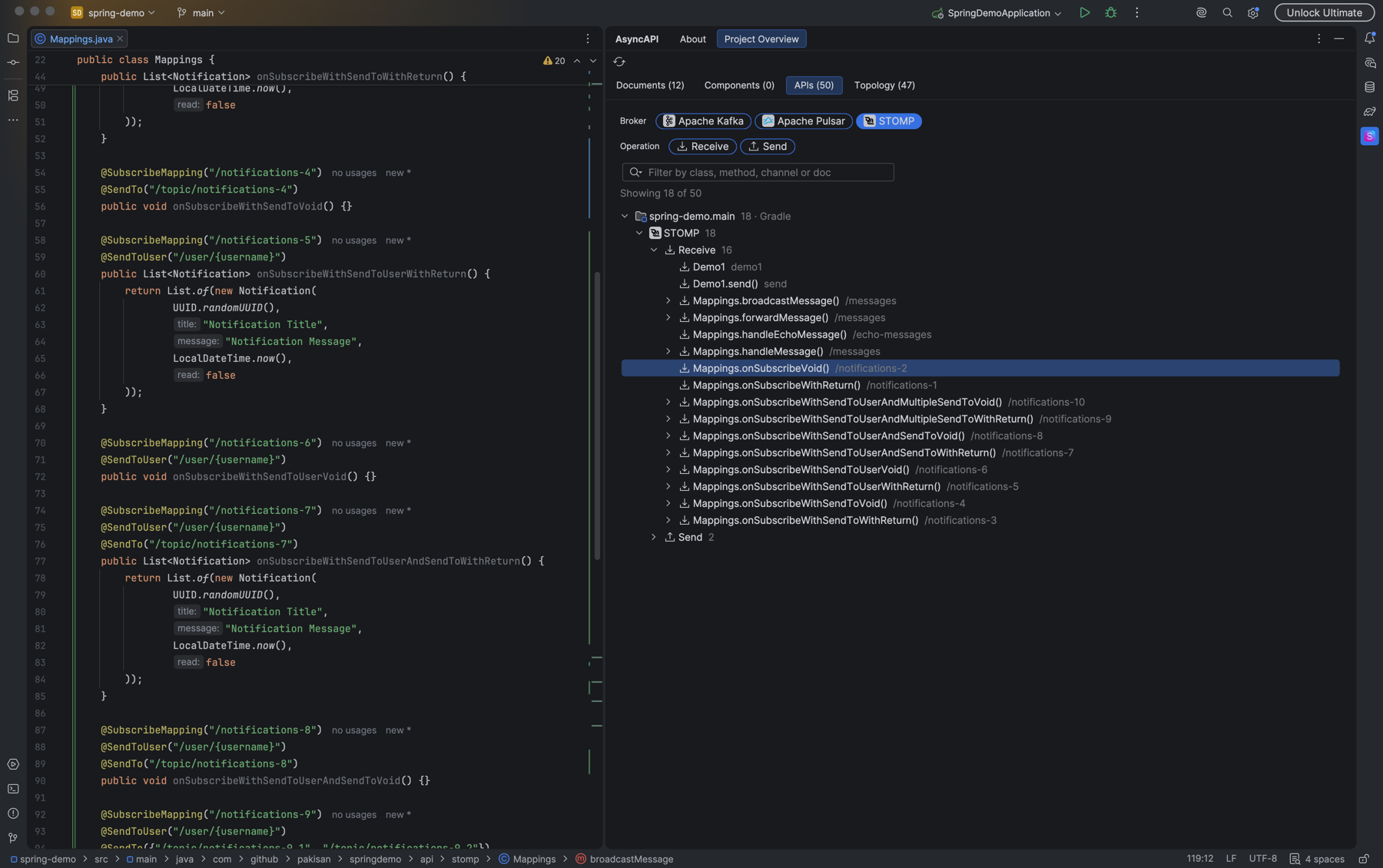This screenshot has height=868, width=1383.
Task: Toggle the STOMP broker filter
Action: [888, 121]
